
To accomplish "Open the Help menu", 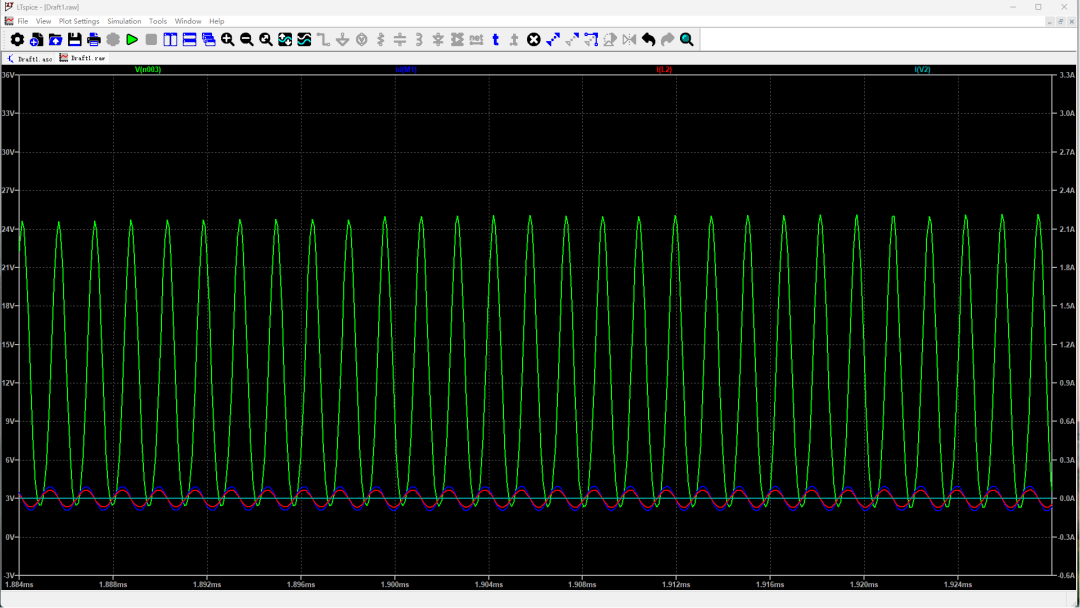I will (217, 21).
